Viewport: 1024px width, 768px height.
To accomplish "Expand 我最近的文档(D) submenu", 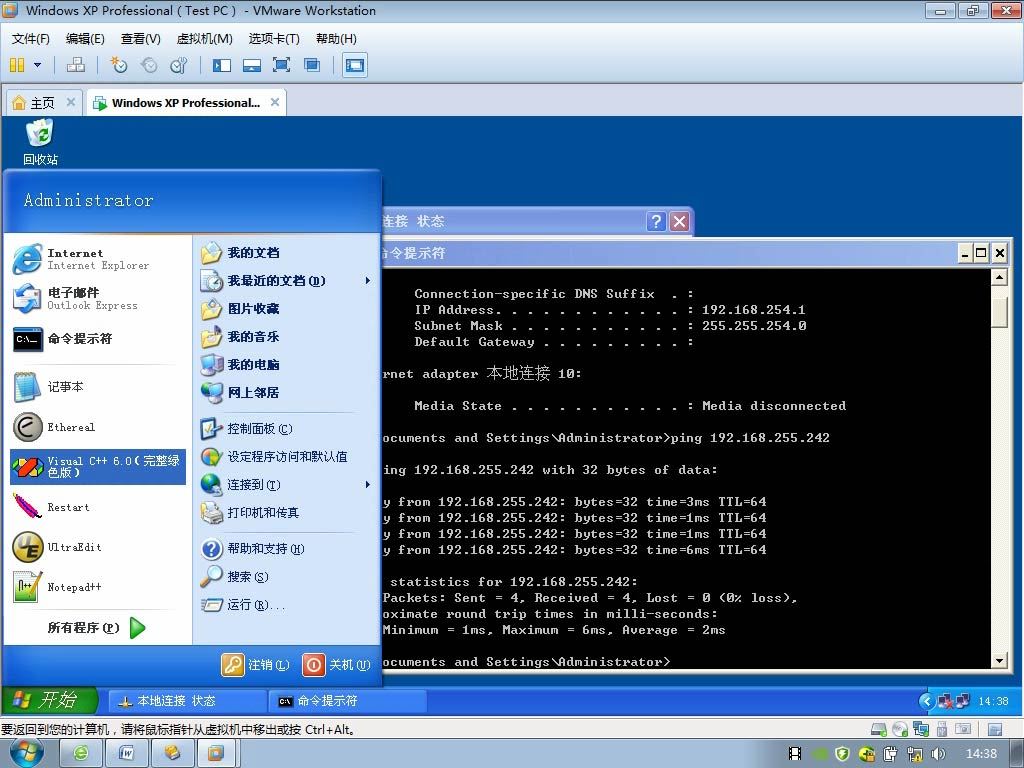I will [x=287, y=281].
